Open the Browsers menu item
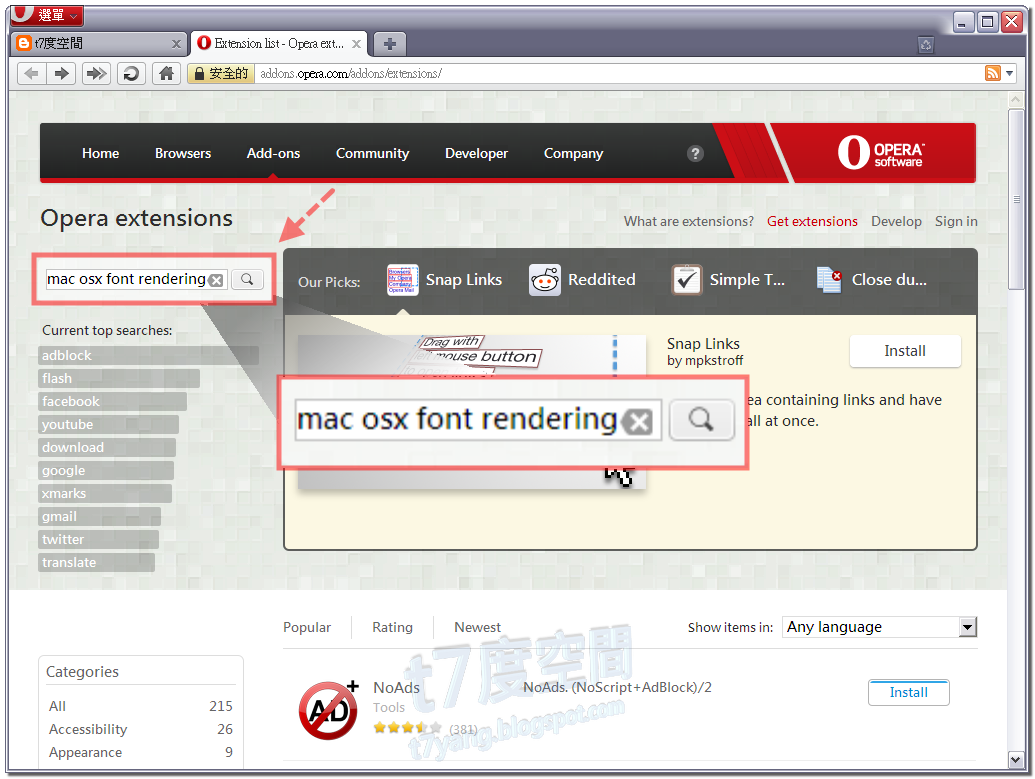Viewport: 1035px width, 779px height. [183, 153]
